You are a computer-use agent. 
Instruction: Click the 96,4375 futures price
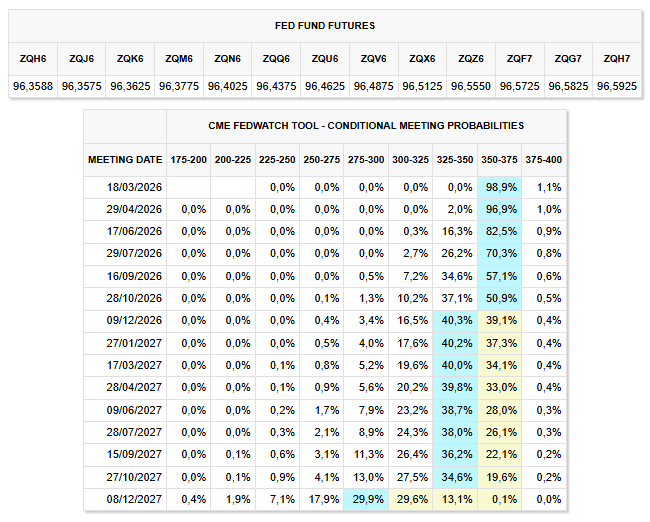click(x=276, y=86)
